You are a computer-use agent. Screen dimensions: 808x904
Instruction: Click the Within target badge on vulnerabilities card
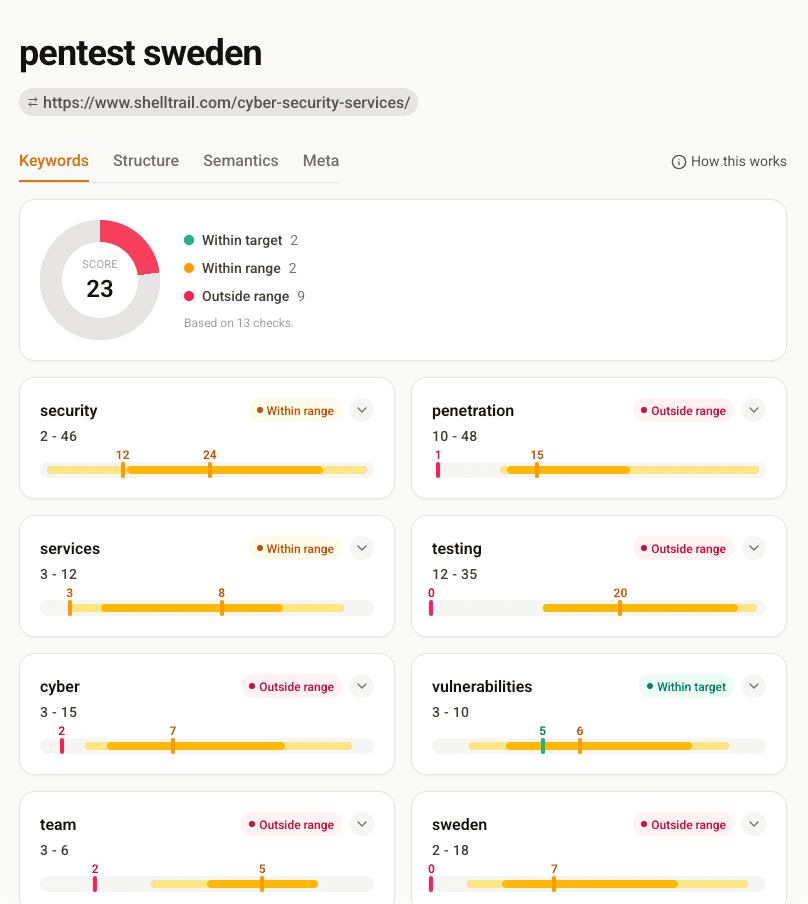click(686, 686)
